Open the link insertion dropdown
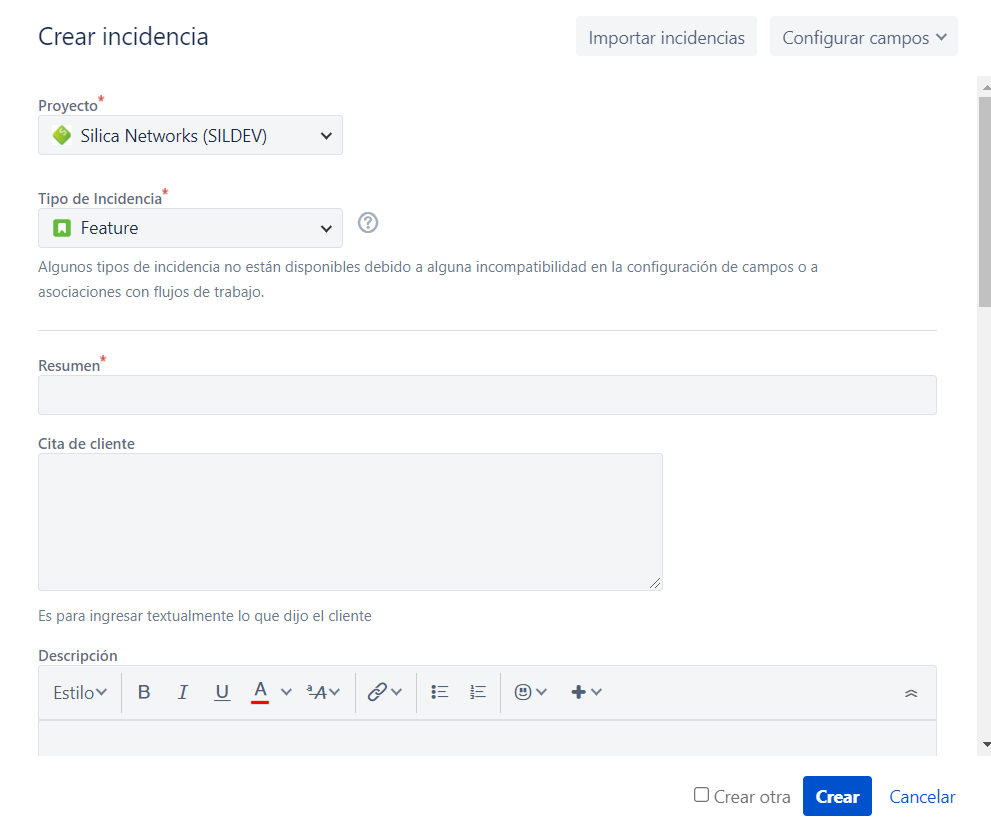This screenshot has width=991, height=835. [384, 692]
